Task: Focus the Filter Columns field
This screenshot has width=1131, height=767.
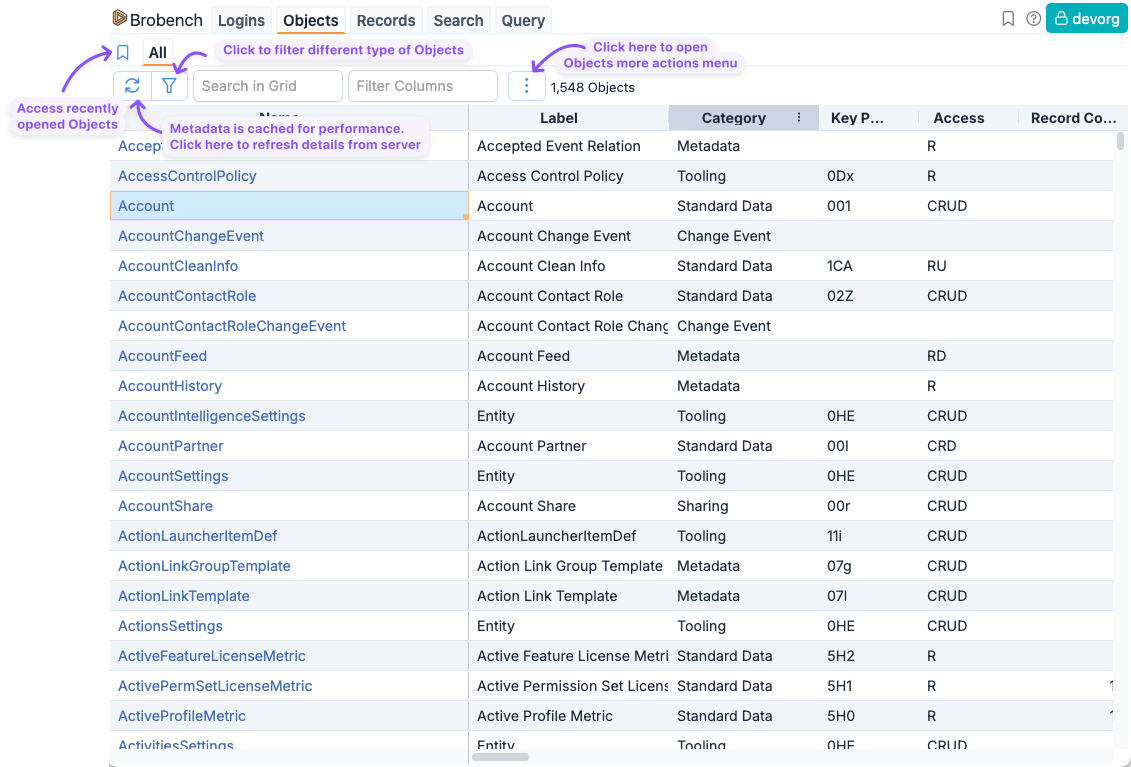Action: [423, 86]
